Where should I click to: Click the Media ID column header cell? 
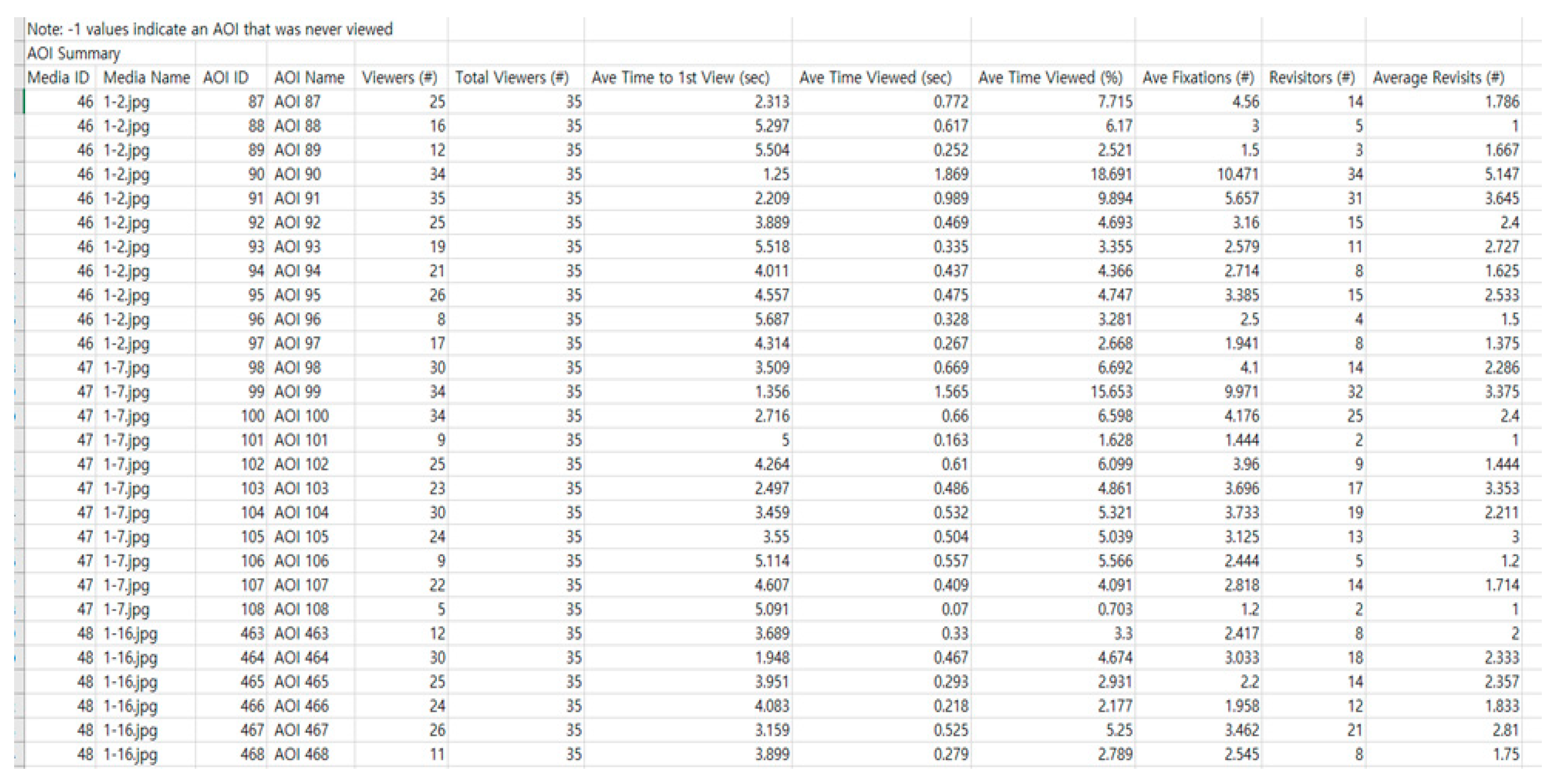pos(58,77)
